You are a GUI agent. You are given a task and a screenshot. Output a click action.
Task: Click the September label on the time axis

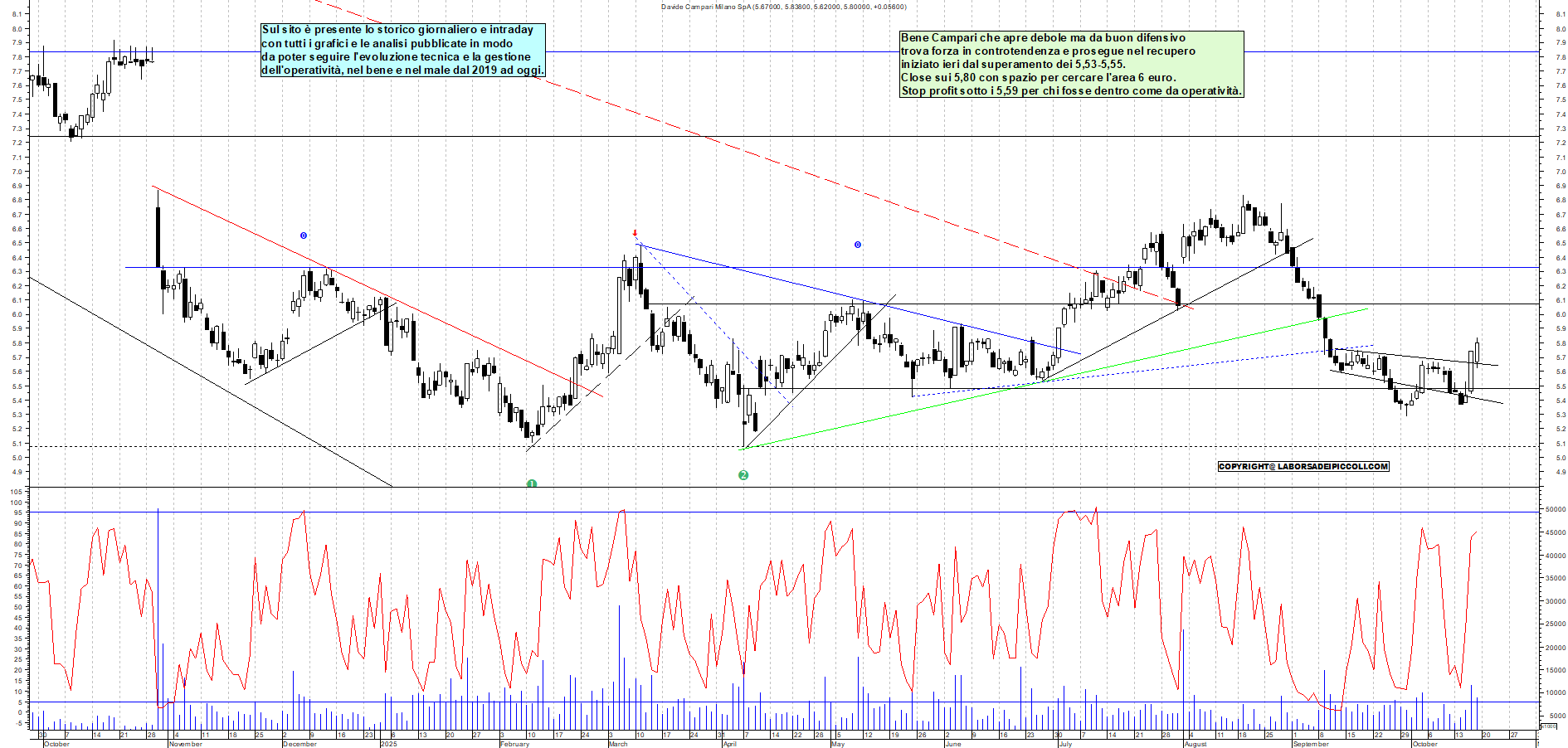1310,744
